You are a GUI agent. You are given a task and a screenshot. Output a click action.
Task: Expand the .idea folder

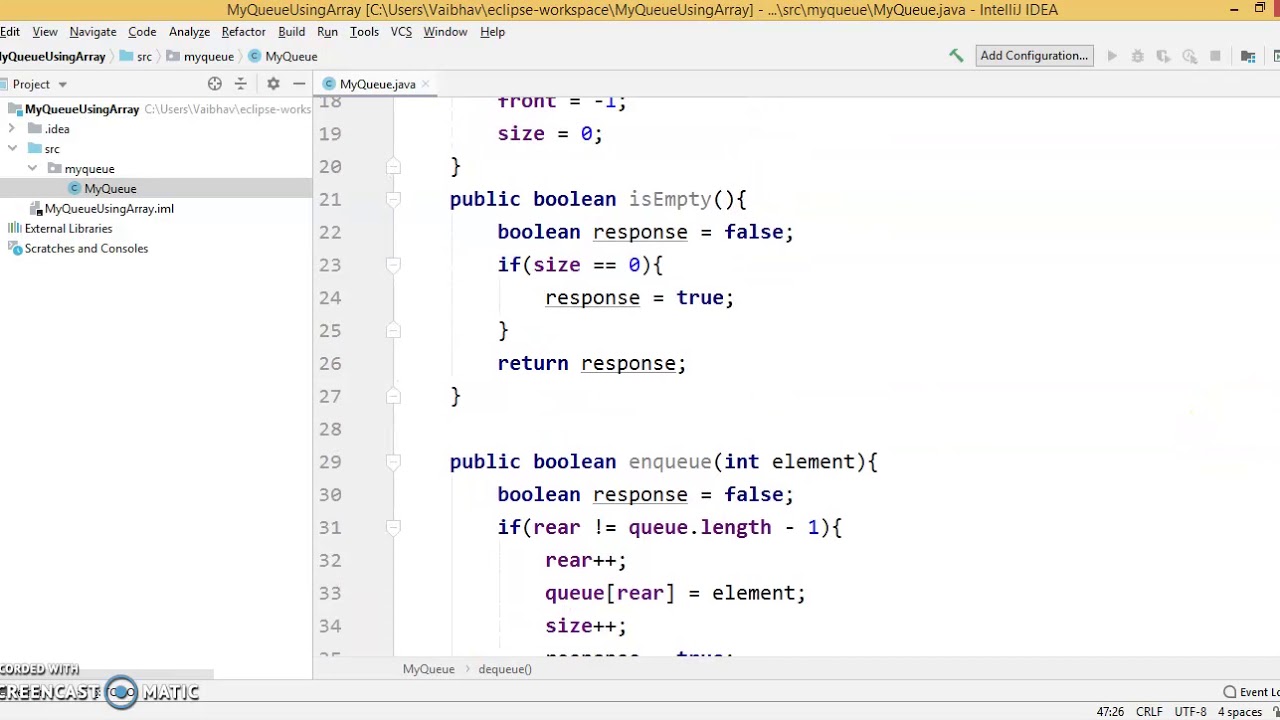click(x=12, y=129)
